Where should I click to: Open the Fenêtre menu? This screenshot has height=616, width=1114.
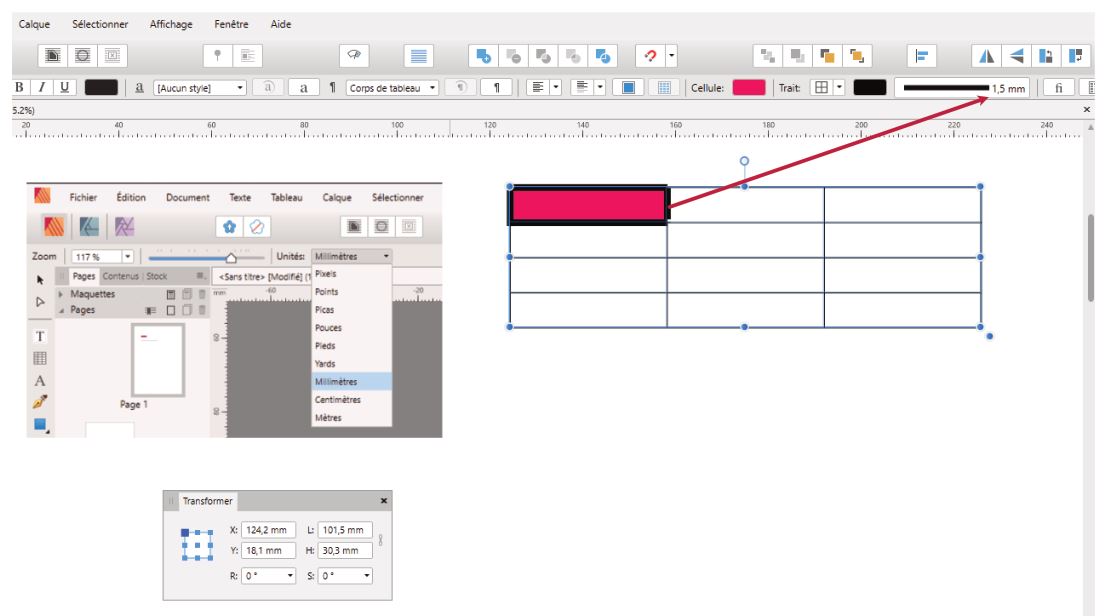(232, 24)
